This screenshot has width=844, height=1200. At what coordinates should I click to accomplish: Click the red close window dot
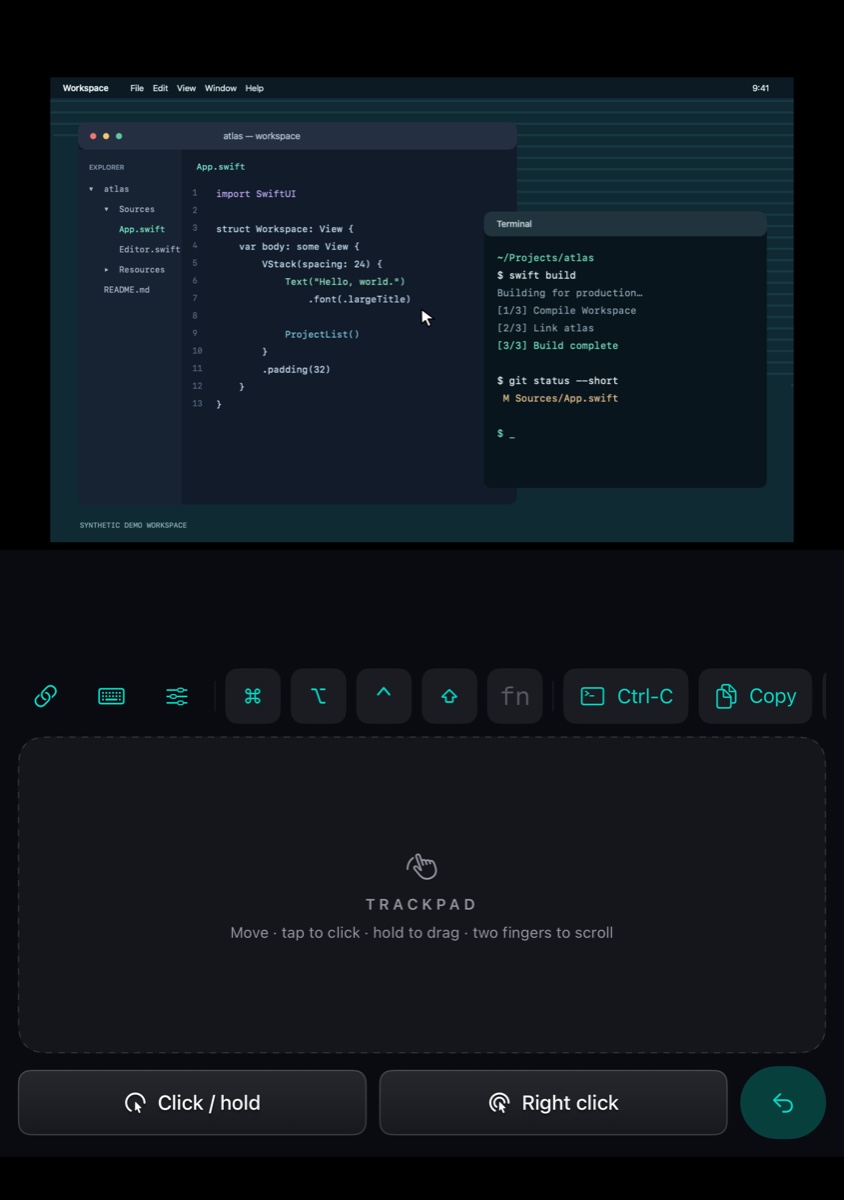pos(93,136)
